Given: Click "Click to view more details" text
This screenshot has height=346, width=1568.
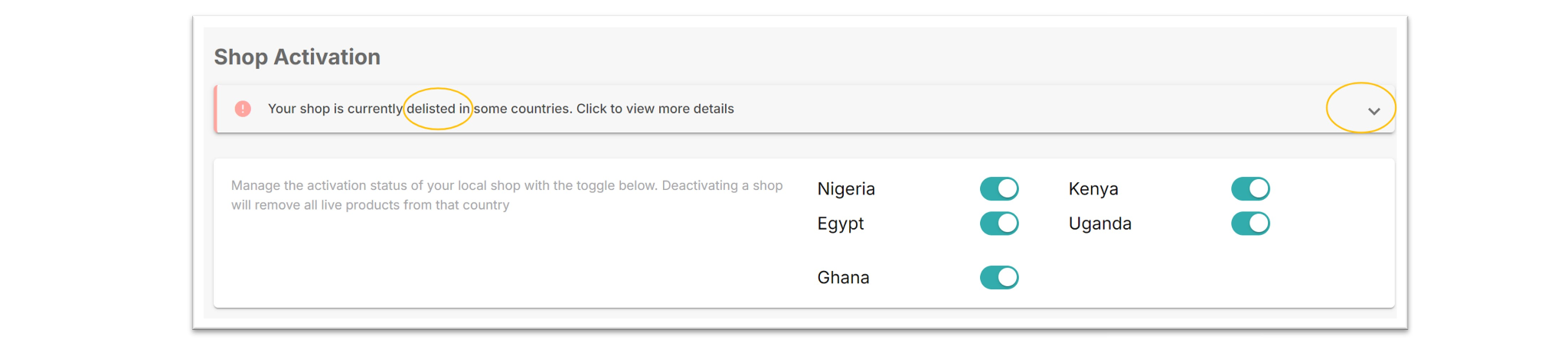Looking at the screenshot, I should 655,109.
